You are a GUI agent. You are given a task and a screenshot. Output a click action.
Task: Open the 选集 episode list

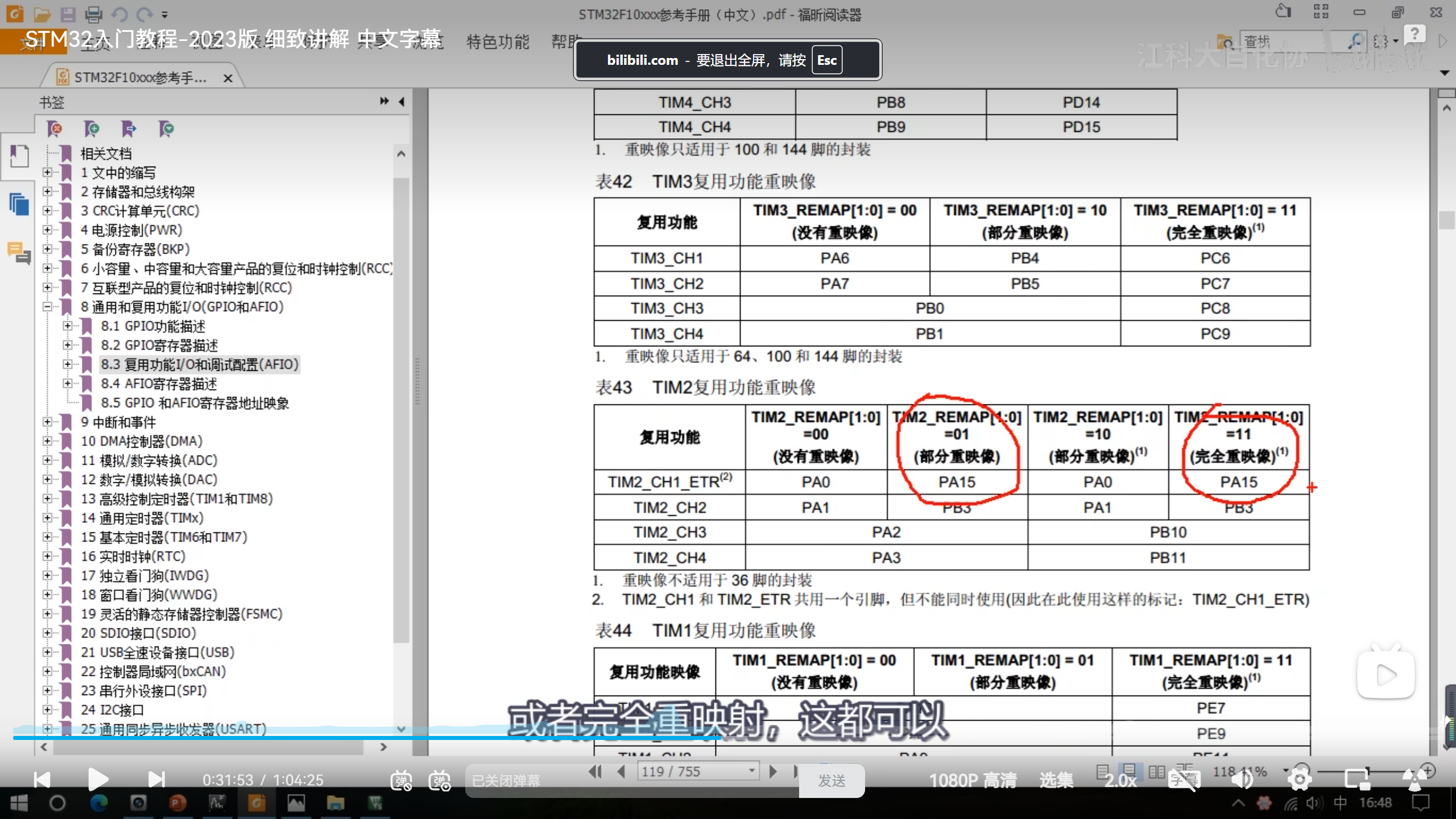[x=1056, y=780]
